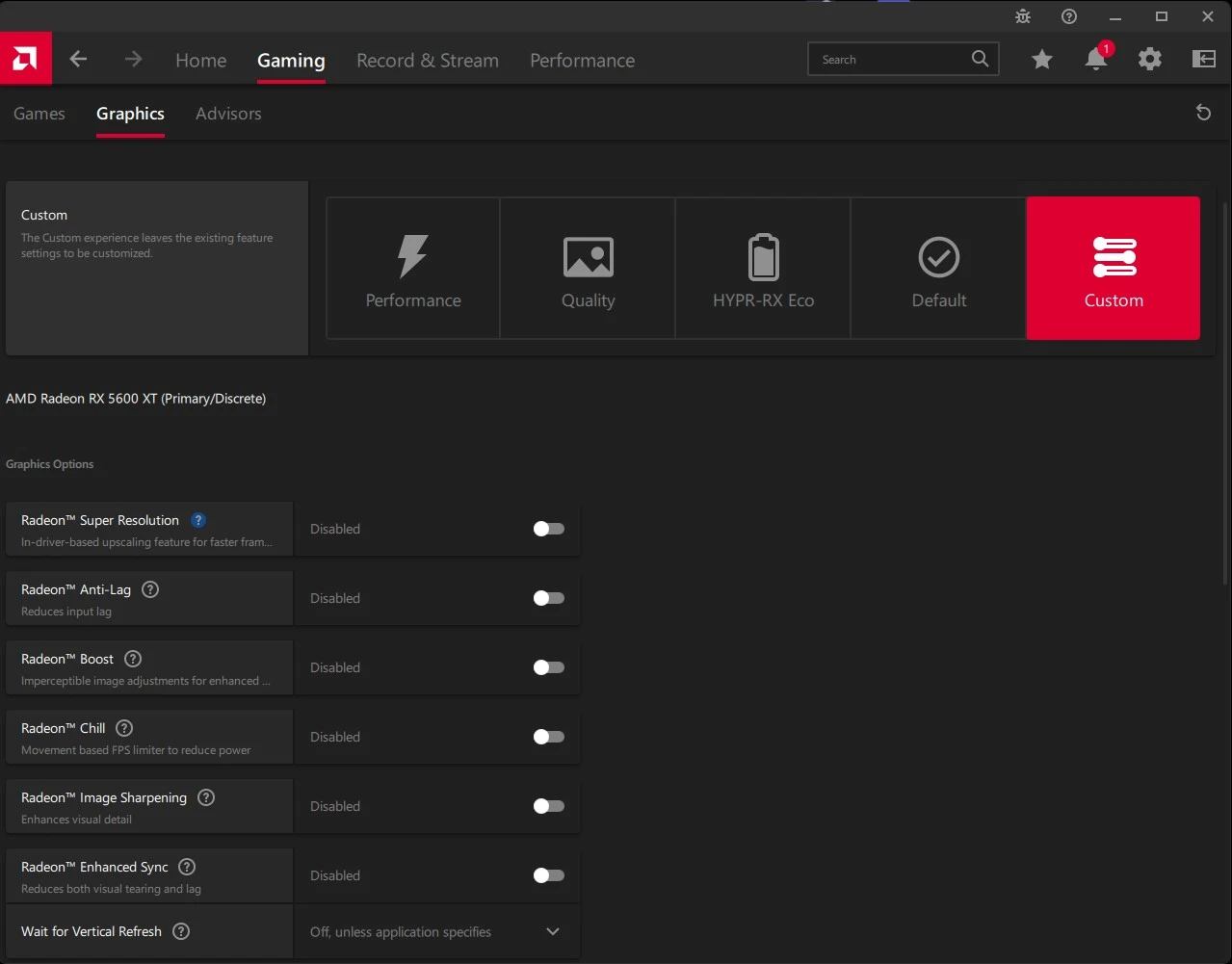This screenshot has width=1232, height=964.
Task: Open help question mark in title bar
Action: 1069,16
